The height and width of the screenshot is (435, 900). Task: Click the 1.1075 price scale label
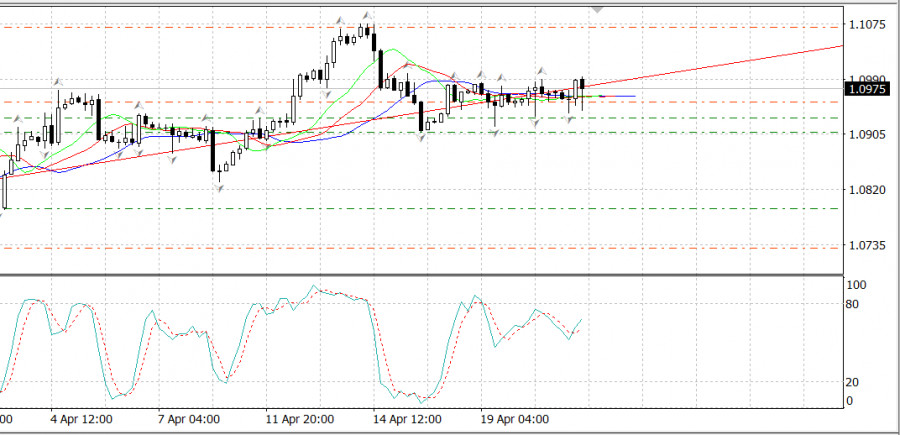tap(866, 24)
